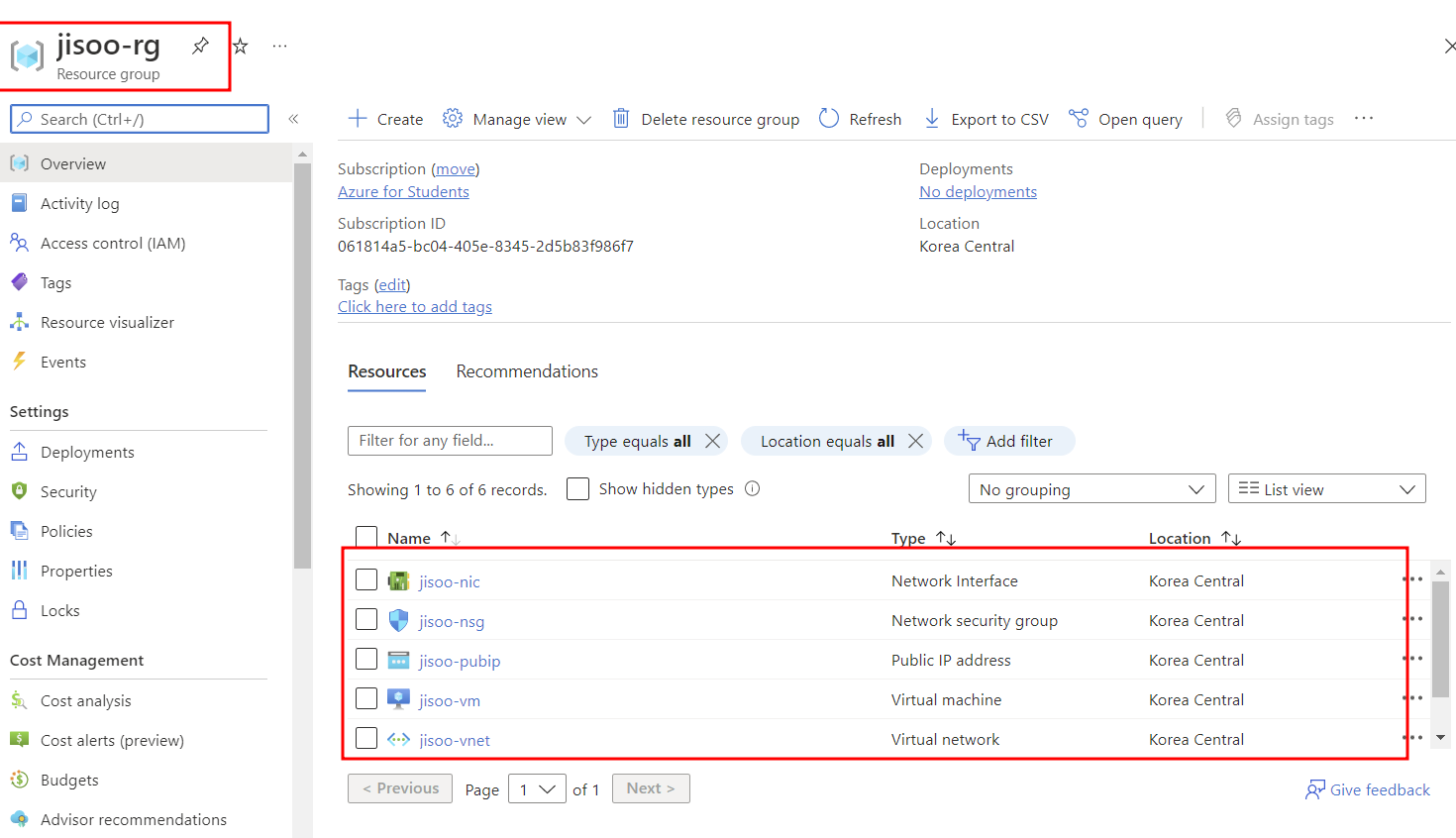Open context menu dots for jisoo-nic row
Screen dimensions: 1456x838
[x=1412, y=579]
